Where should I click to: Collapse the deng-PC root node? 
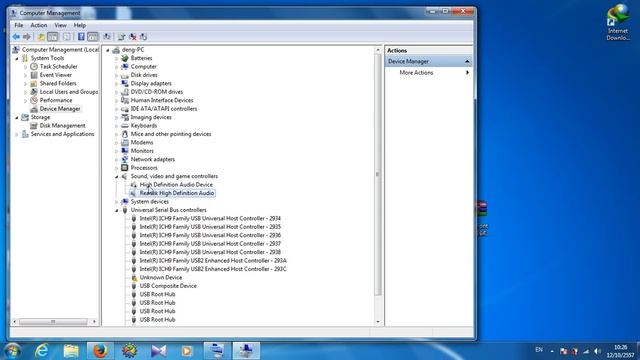pyautogui.click(x=107, y=50)
